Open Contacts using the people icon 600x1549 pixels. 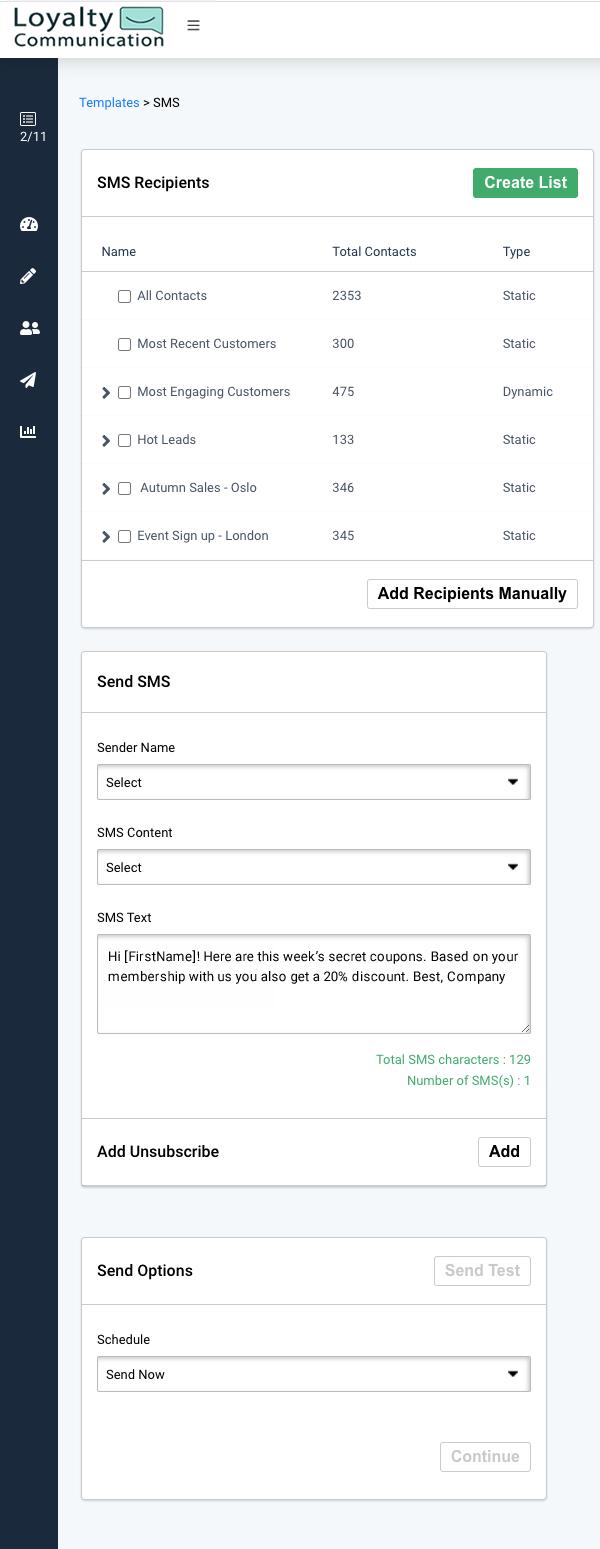coord(29,328)
